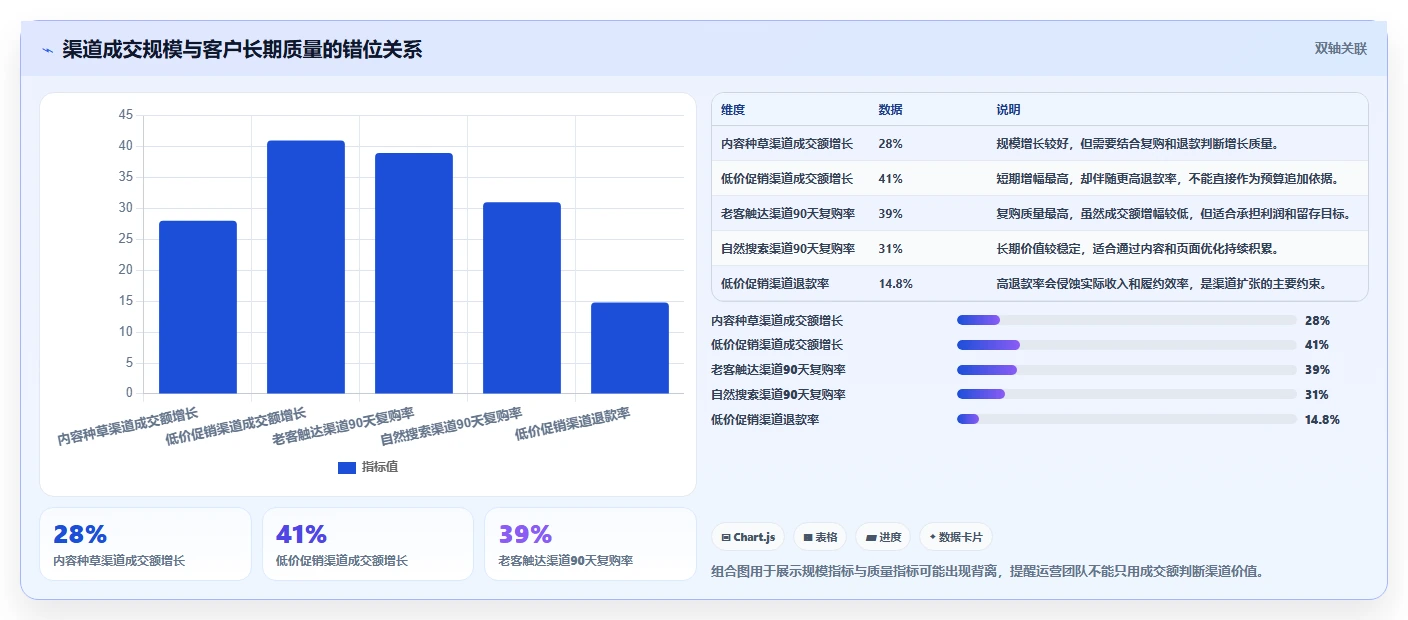This screenshot has width=1408, height=620.
Task: Click the 14.8% value in the table
Action: (895, 284)
